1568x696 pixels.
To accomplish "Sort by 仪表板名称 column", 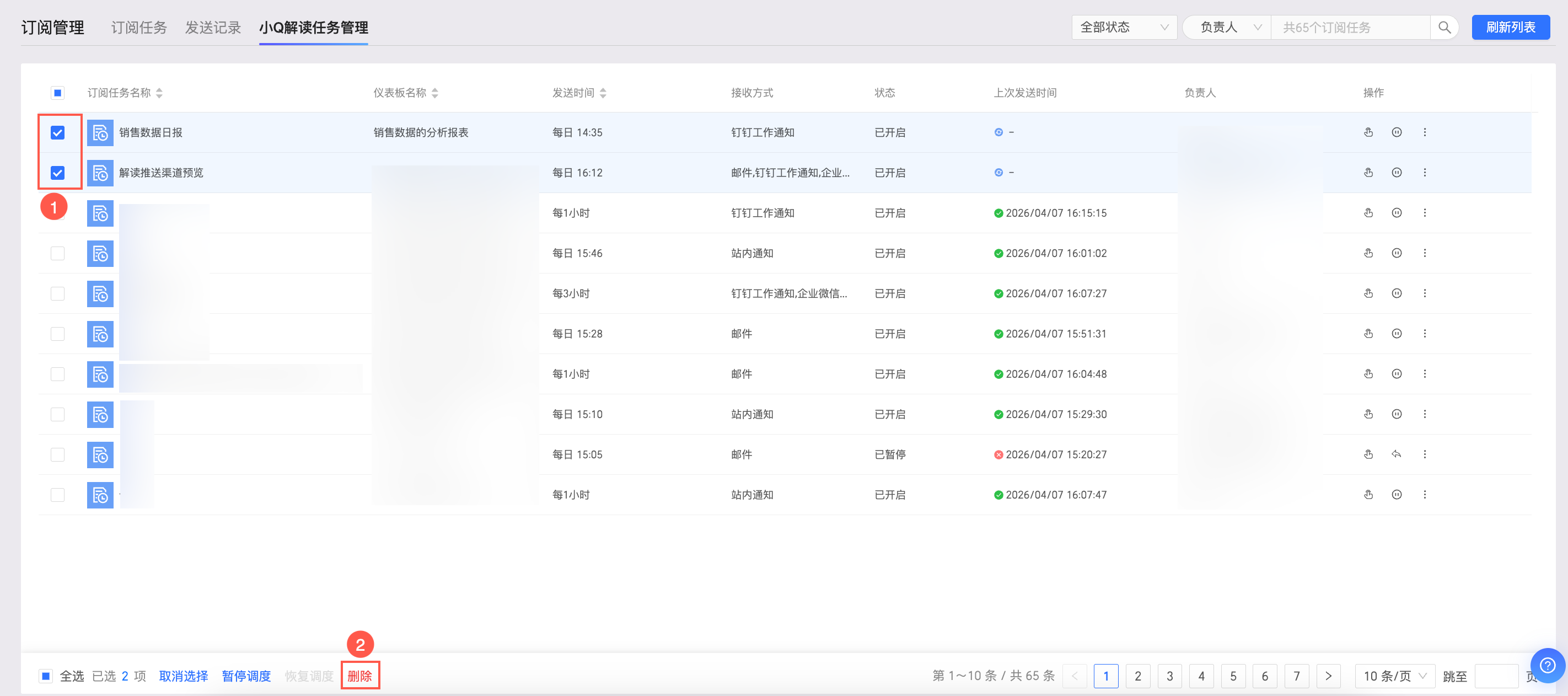I will (x=434, y=93).
